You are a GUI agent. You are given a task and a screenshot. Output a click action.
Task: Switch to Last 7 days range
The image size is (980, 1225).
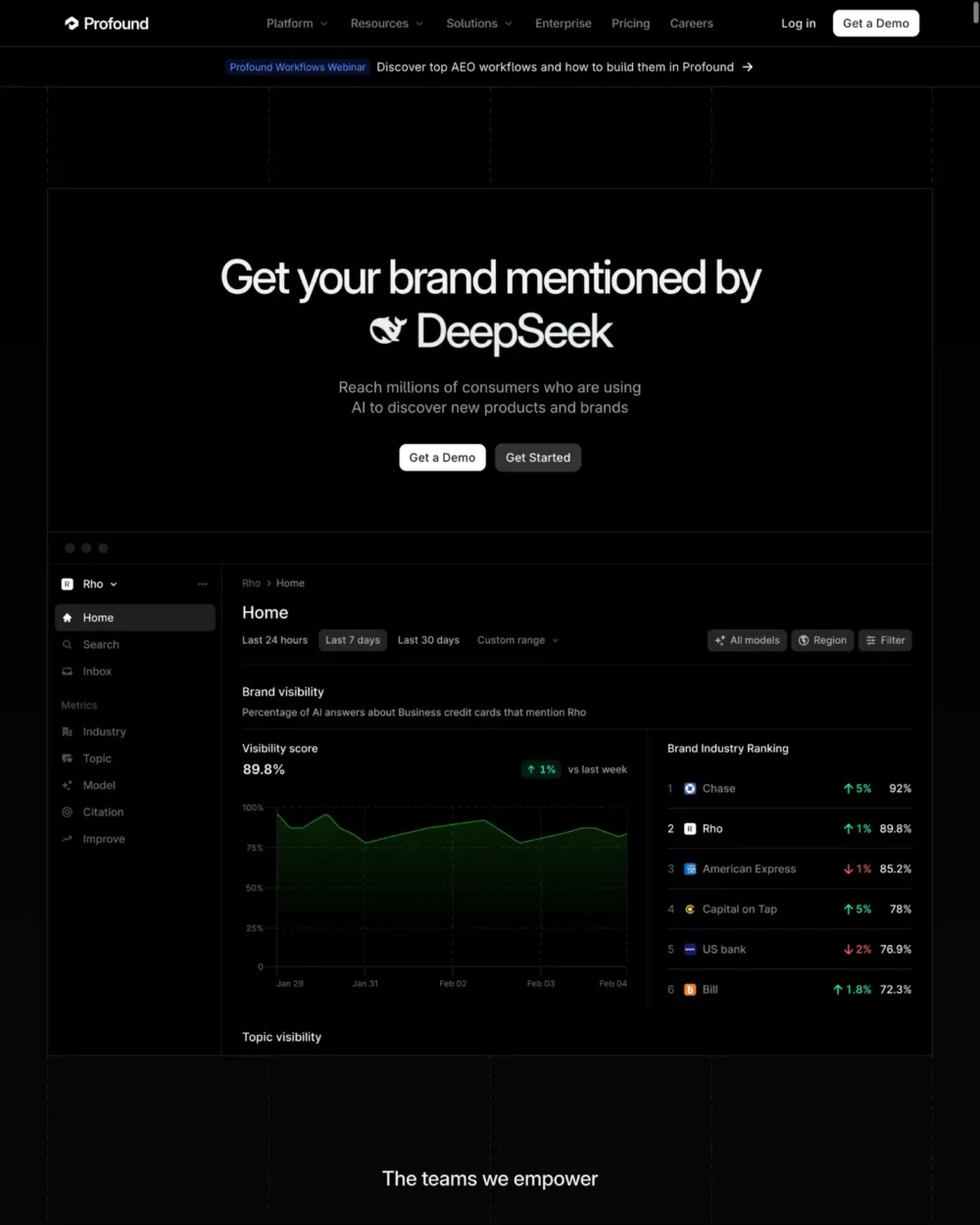(x=352, y=640)
